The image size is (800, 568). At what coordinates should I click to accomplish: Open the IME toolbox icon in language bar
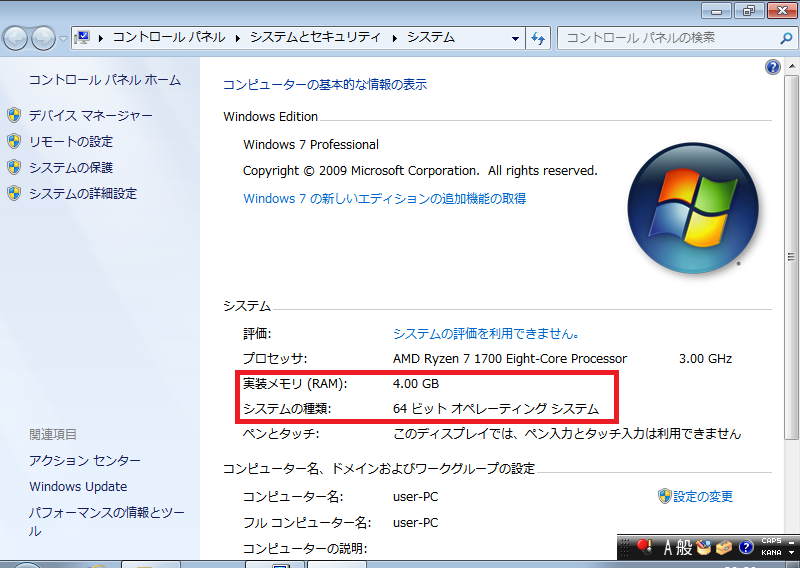(724, 548)
